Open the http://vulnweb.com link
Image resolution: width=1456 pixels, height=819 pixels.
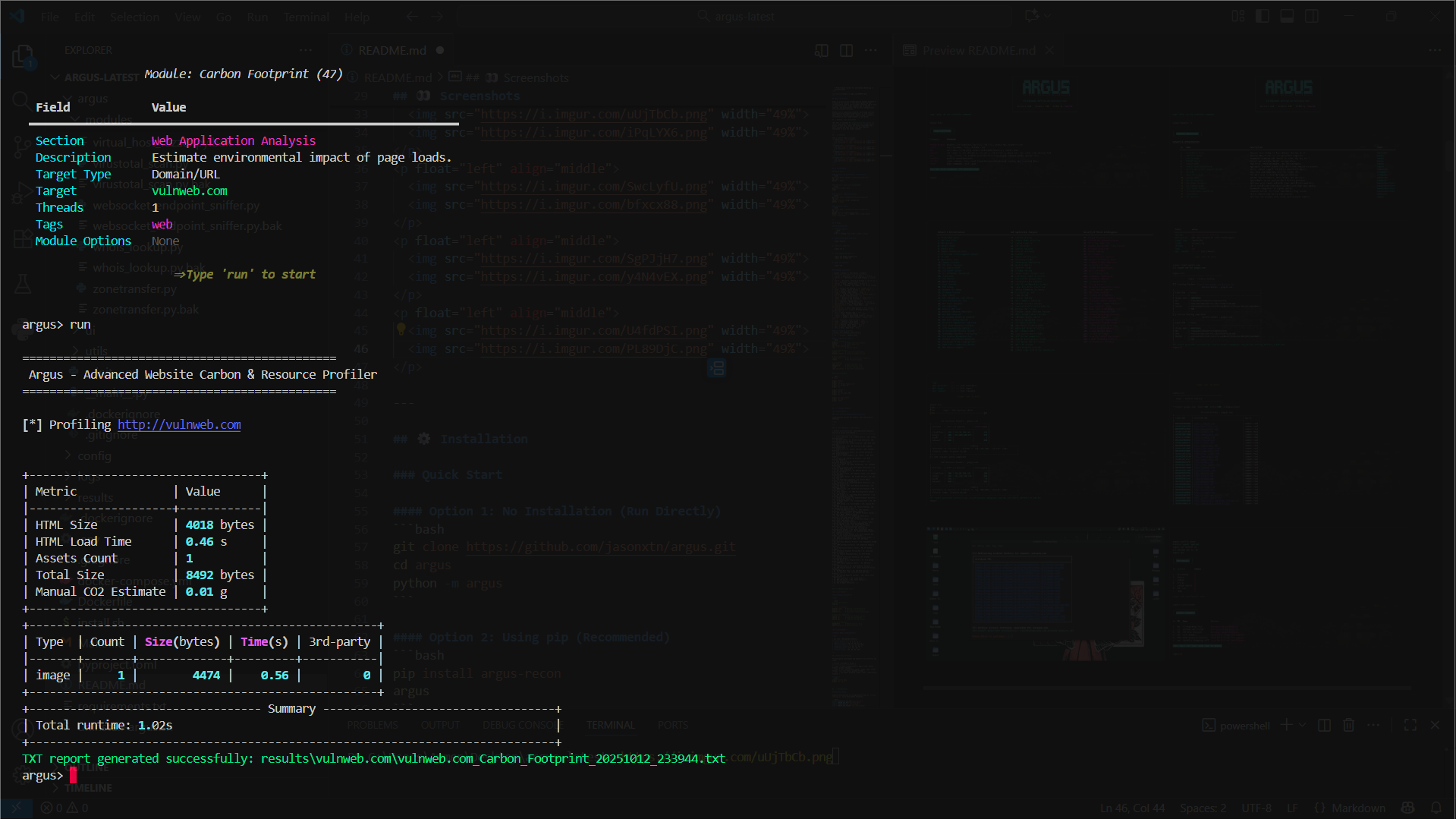(179, 424)
